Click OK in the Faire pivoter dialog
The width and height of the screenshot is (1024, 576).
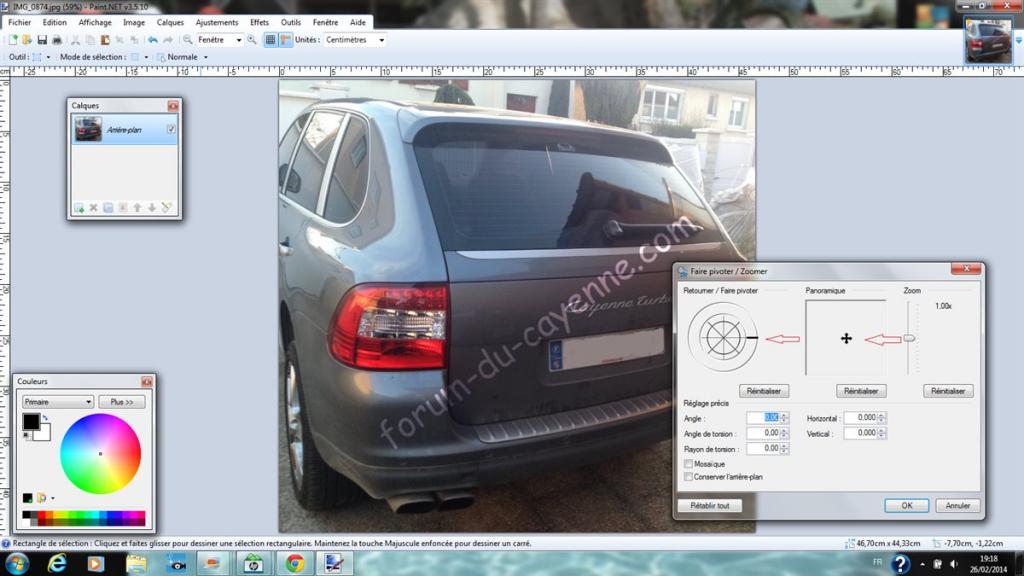tap(906, 505)
